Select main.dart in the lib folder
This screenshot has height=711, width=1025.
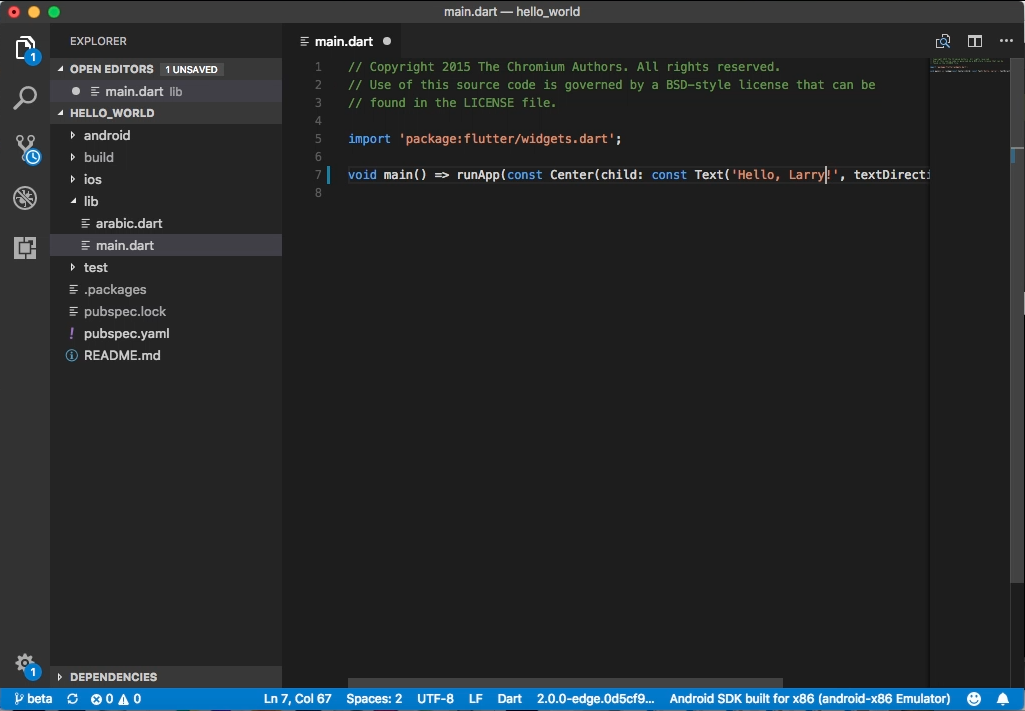(166, 246)
